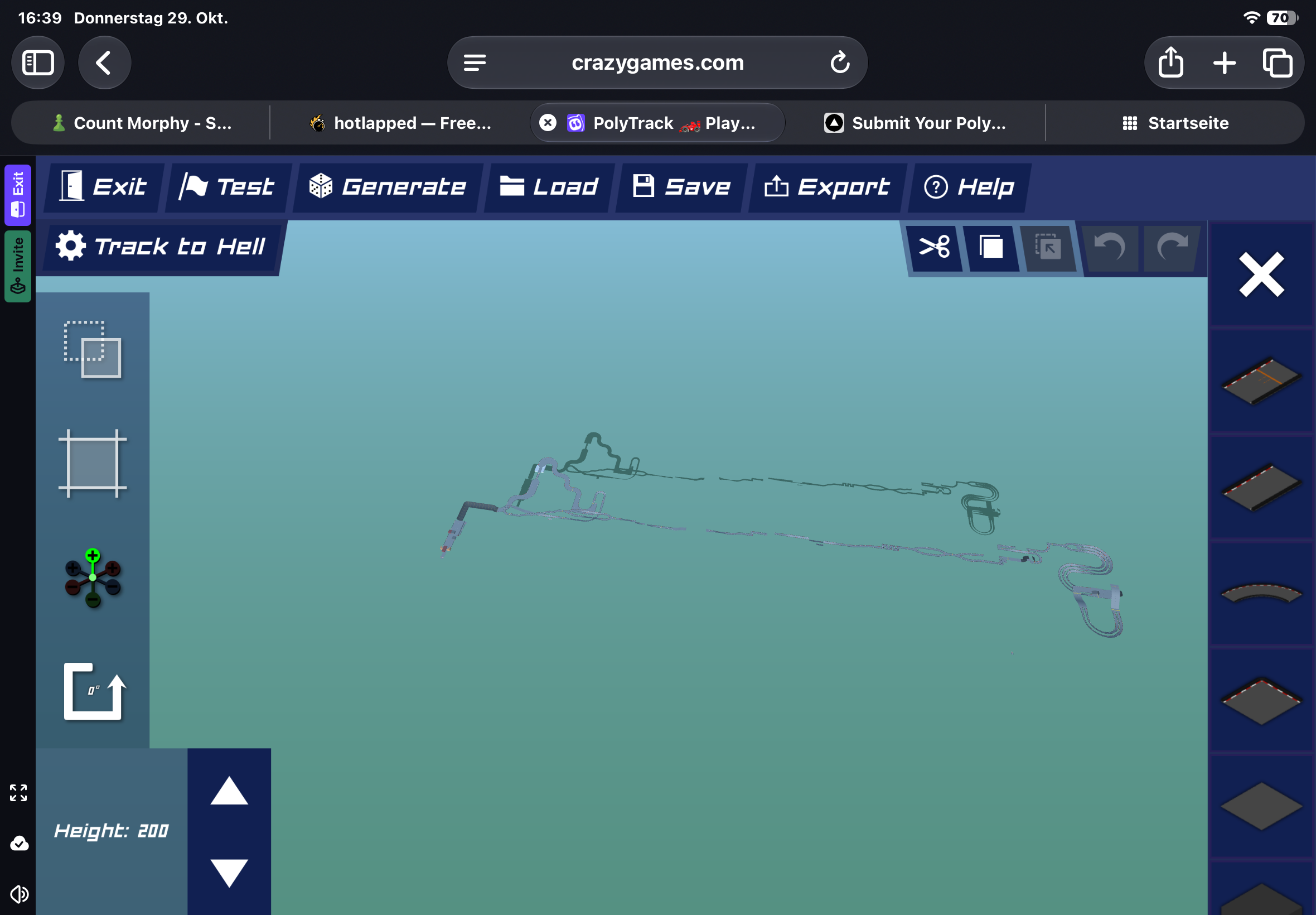Switch to the Count Morphy tab
Image resolution: width=1316 pixels, height=915 pixels.
coord(141,123)
